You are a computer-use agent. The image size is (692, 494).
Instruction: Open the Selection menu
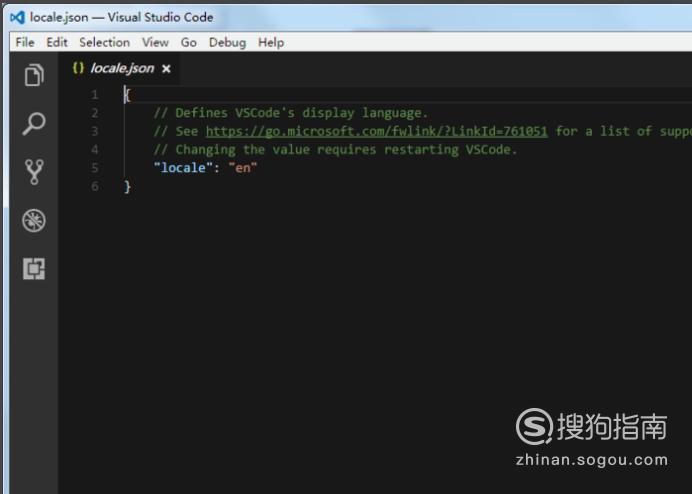click(x=105, y=42)
